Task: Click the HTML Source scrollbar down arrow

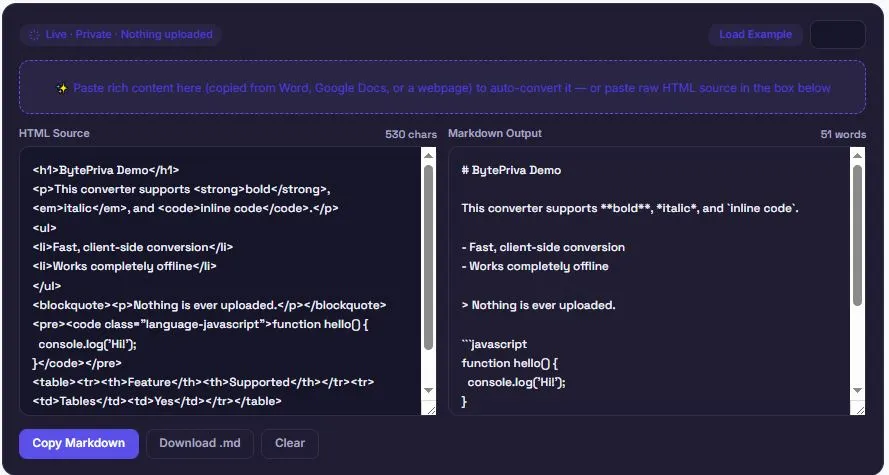Action: click(x=429, y=391)
